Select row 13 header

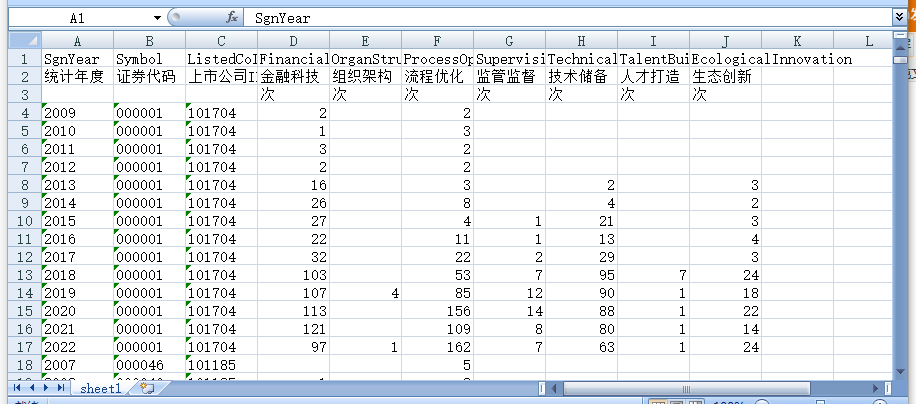tap(25, 274)
